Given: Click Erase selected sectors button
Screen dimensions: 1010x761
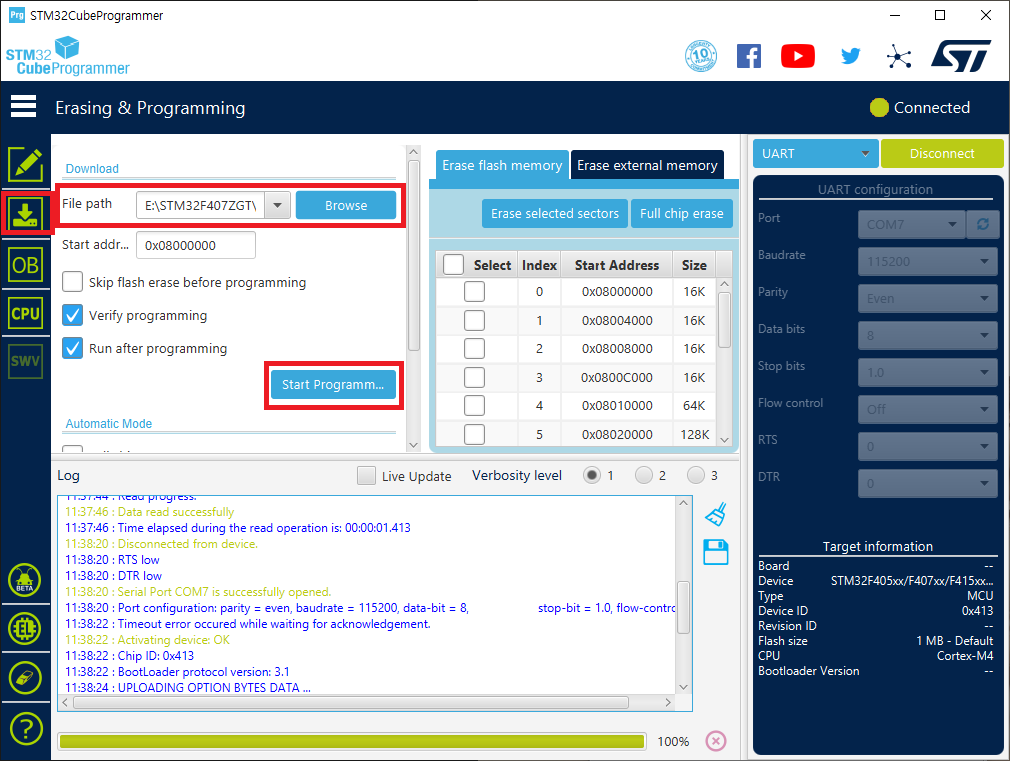Looking at the screenshot, I should tap(555, 213).
